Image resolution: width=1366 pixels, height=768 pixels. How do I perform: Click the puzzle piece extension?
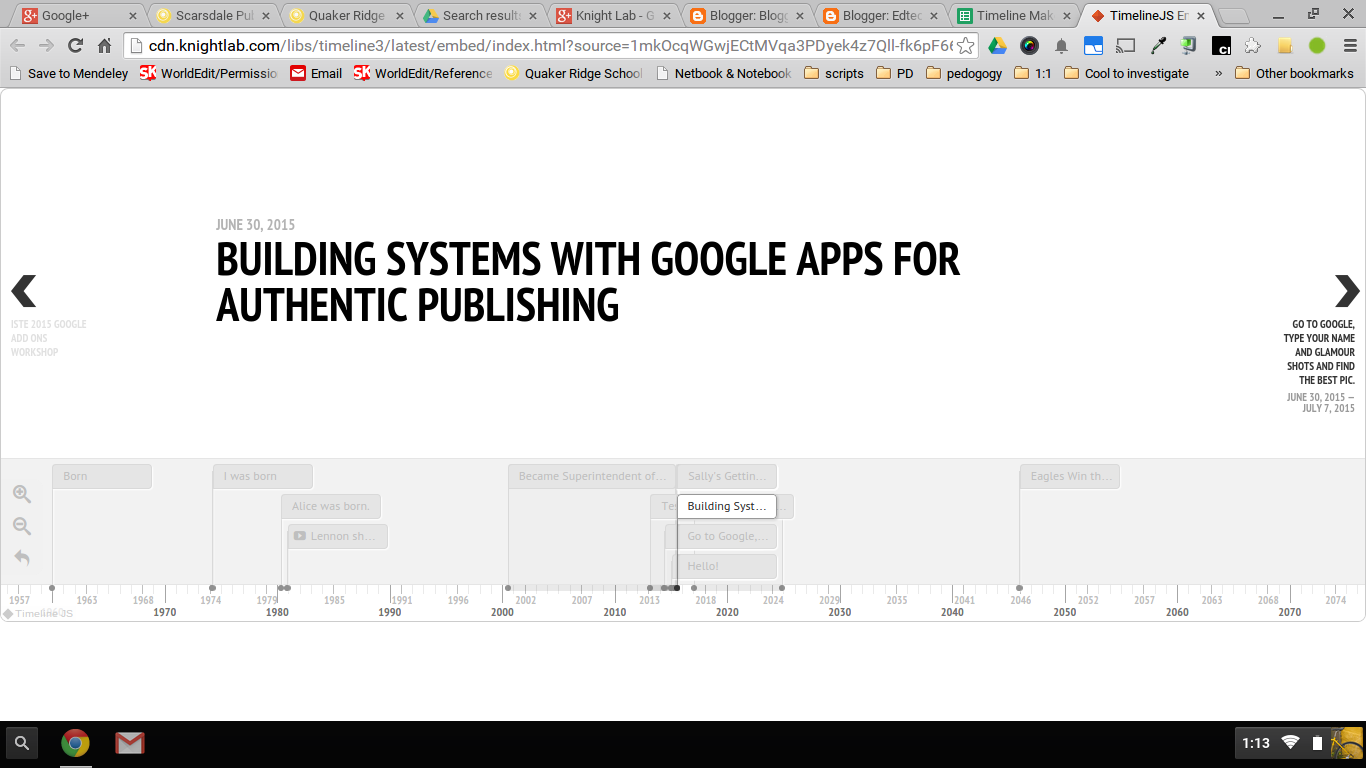click(1253, 46)
